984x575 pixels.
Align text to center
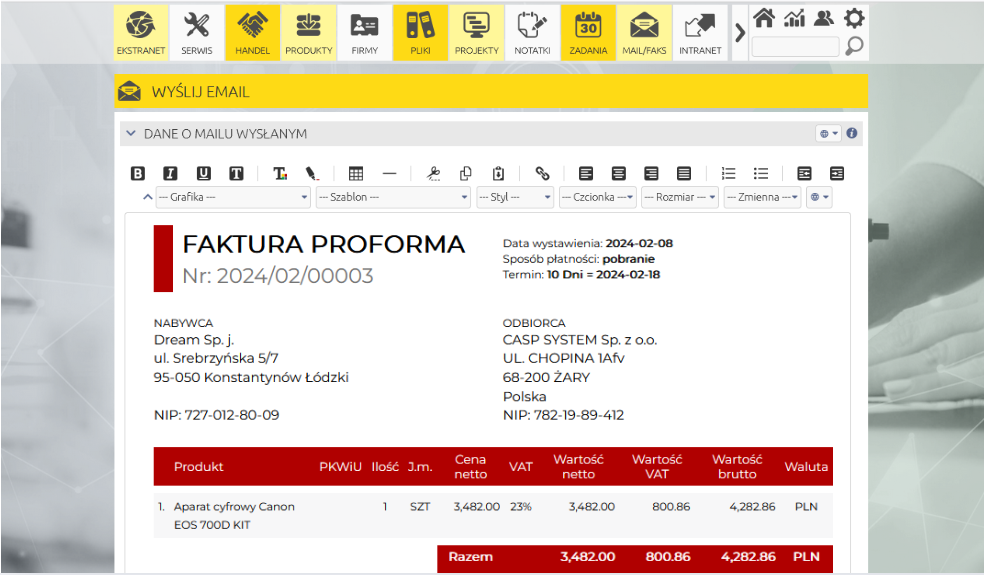click(x=619, y=173)
